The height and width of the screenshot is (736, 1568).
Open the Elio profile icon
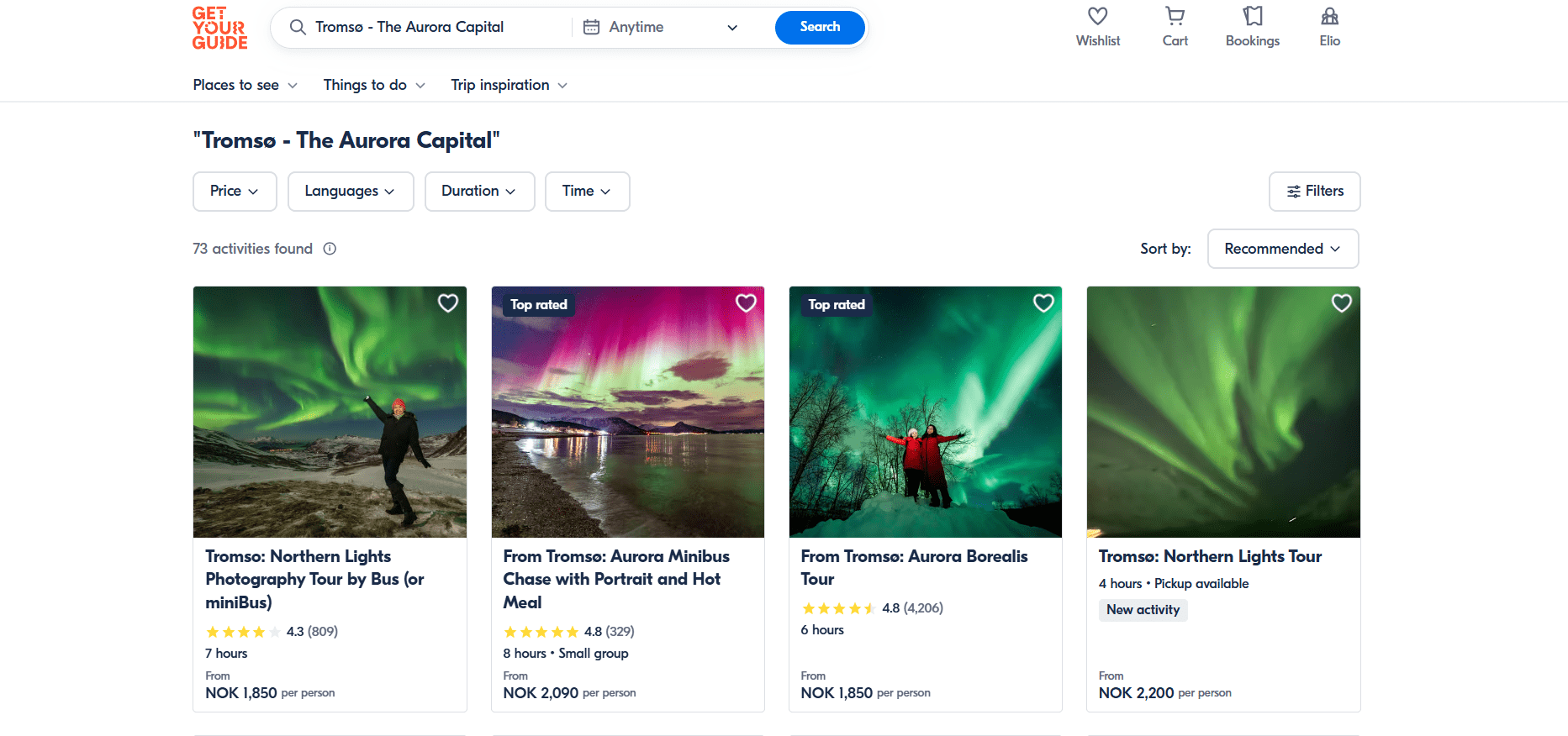point(1329,17)
